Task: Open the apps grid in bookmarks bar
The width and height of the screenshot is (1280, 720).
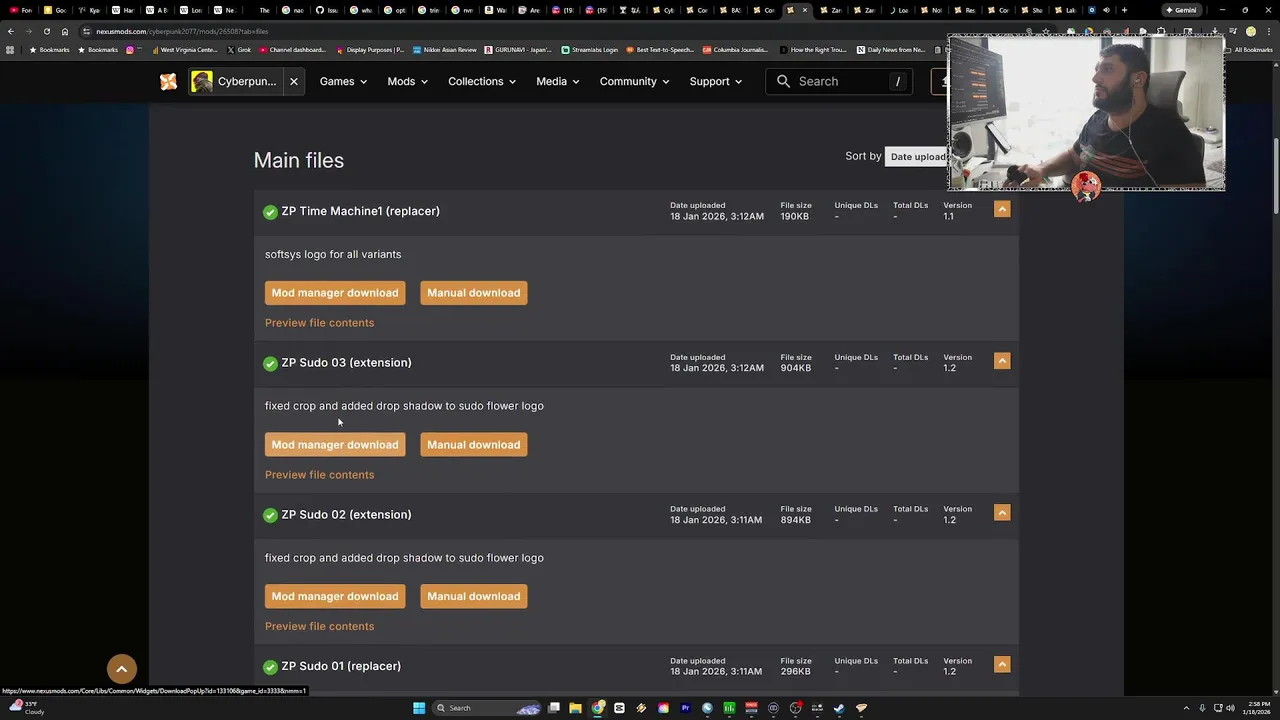Action: (x=10, y=50)
